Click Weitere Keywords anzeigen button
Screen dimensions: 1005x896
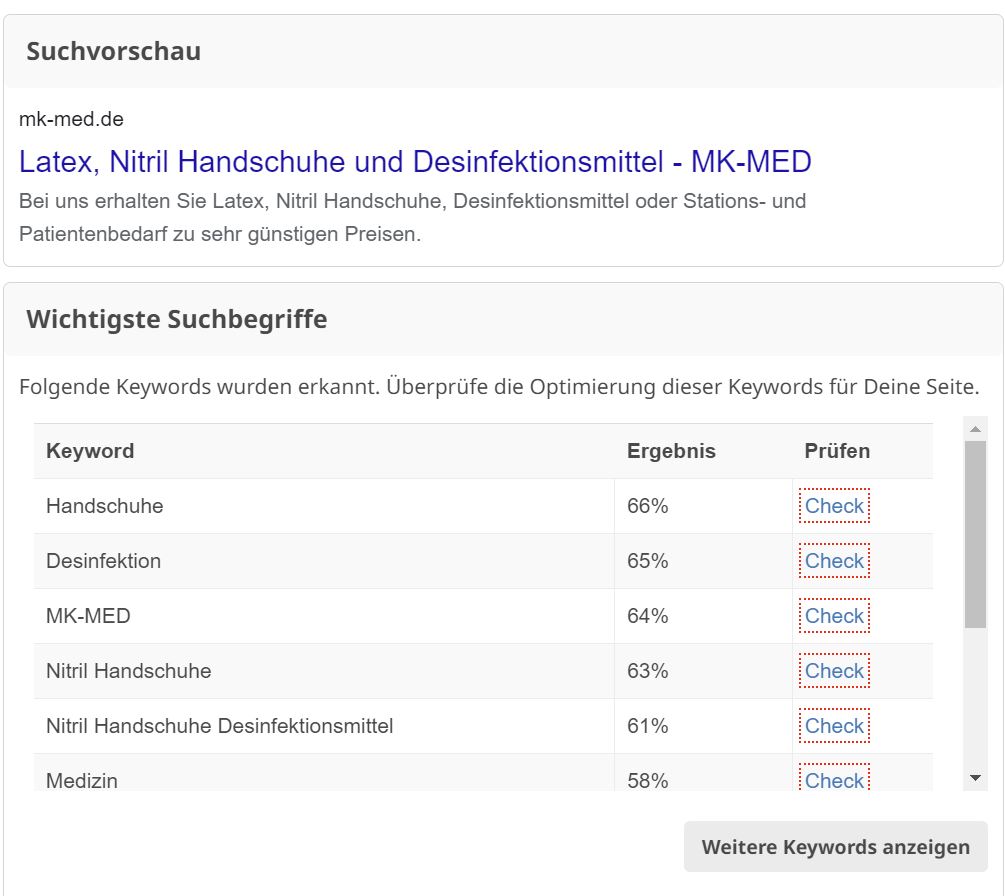836,847
